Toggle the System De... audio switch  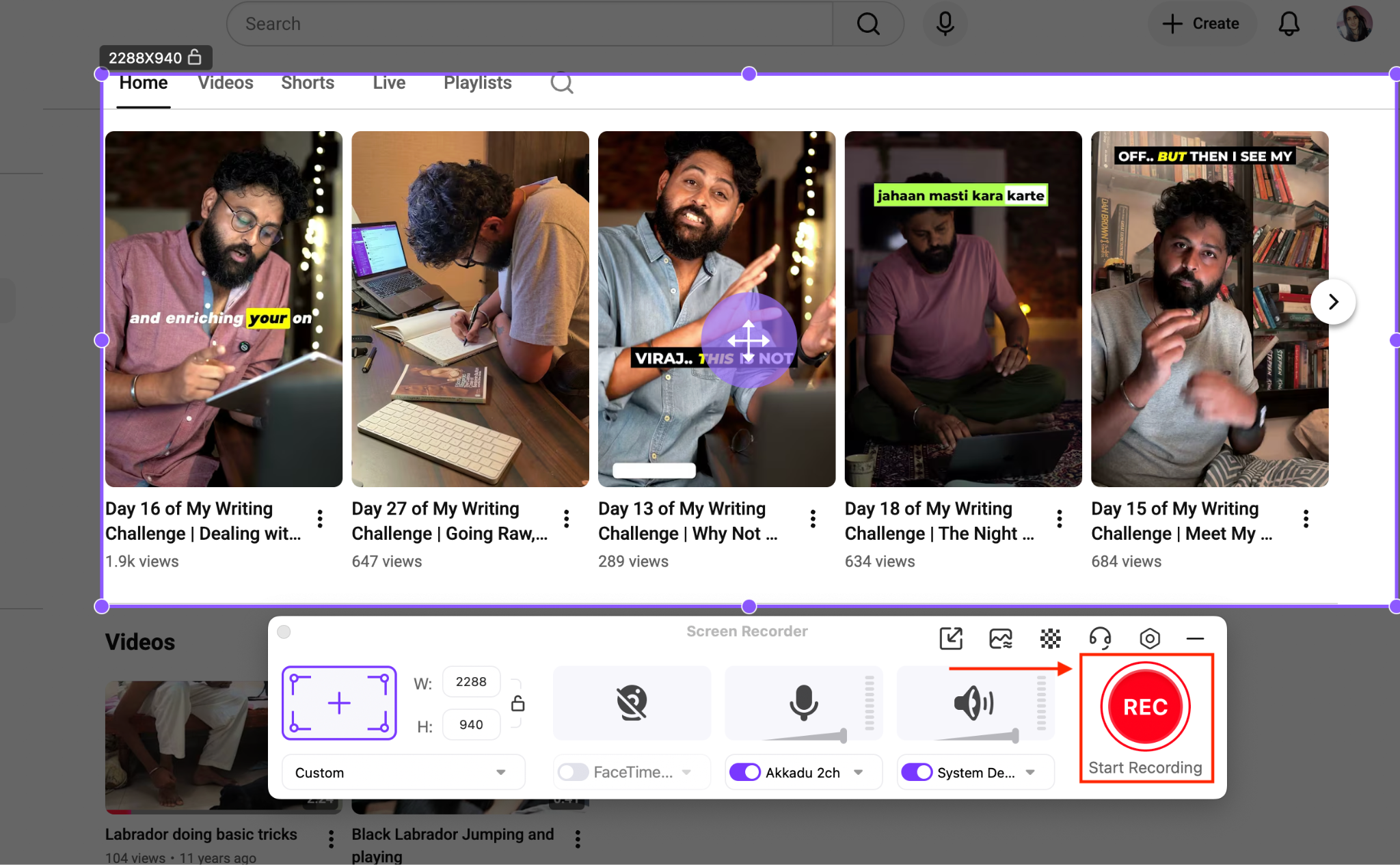[x=917, y=772]
